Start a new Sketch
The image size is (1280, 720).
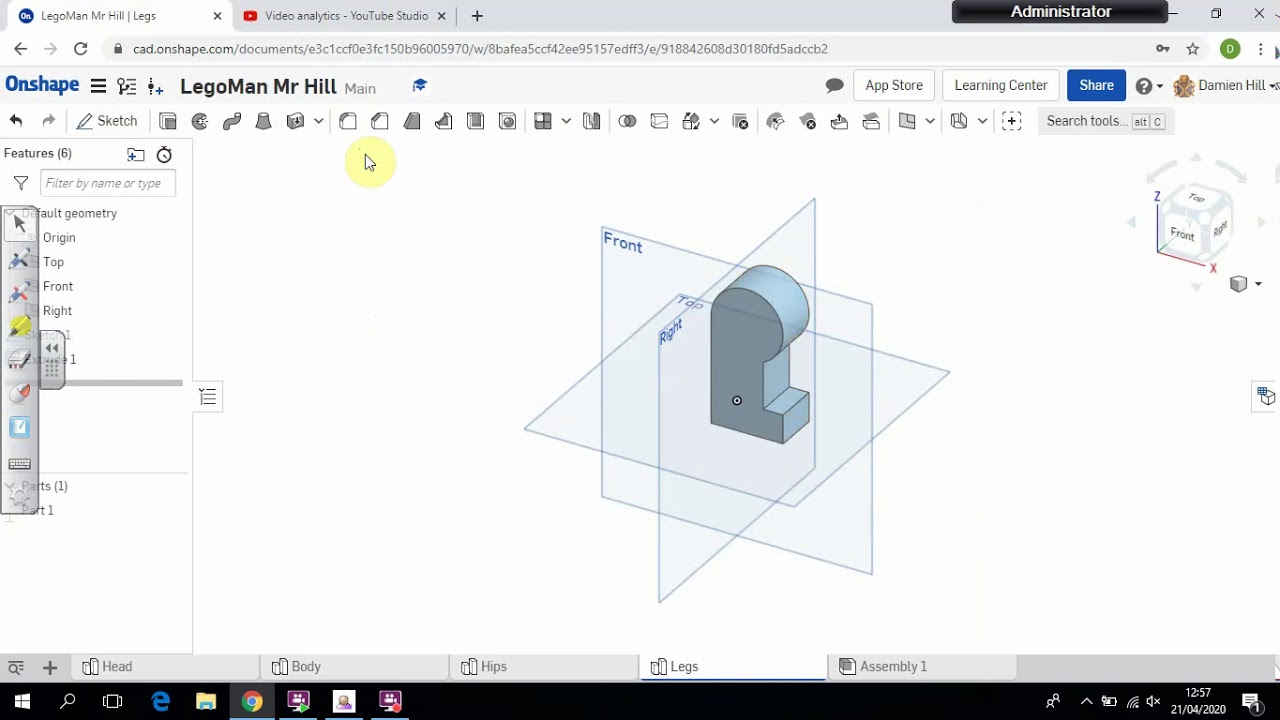point(107,121)
